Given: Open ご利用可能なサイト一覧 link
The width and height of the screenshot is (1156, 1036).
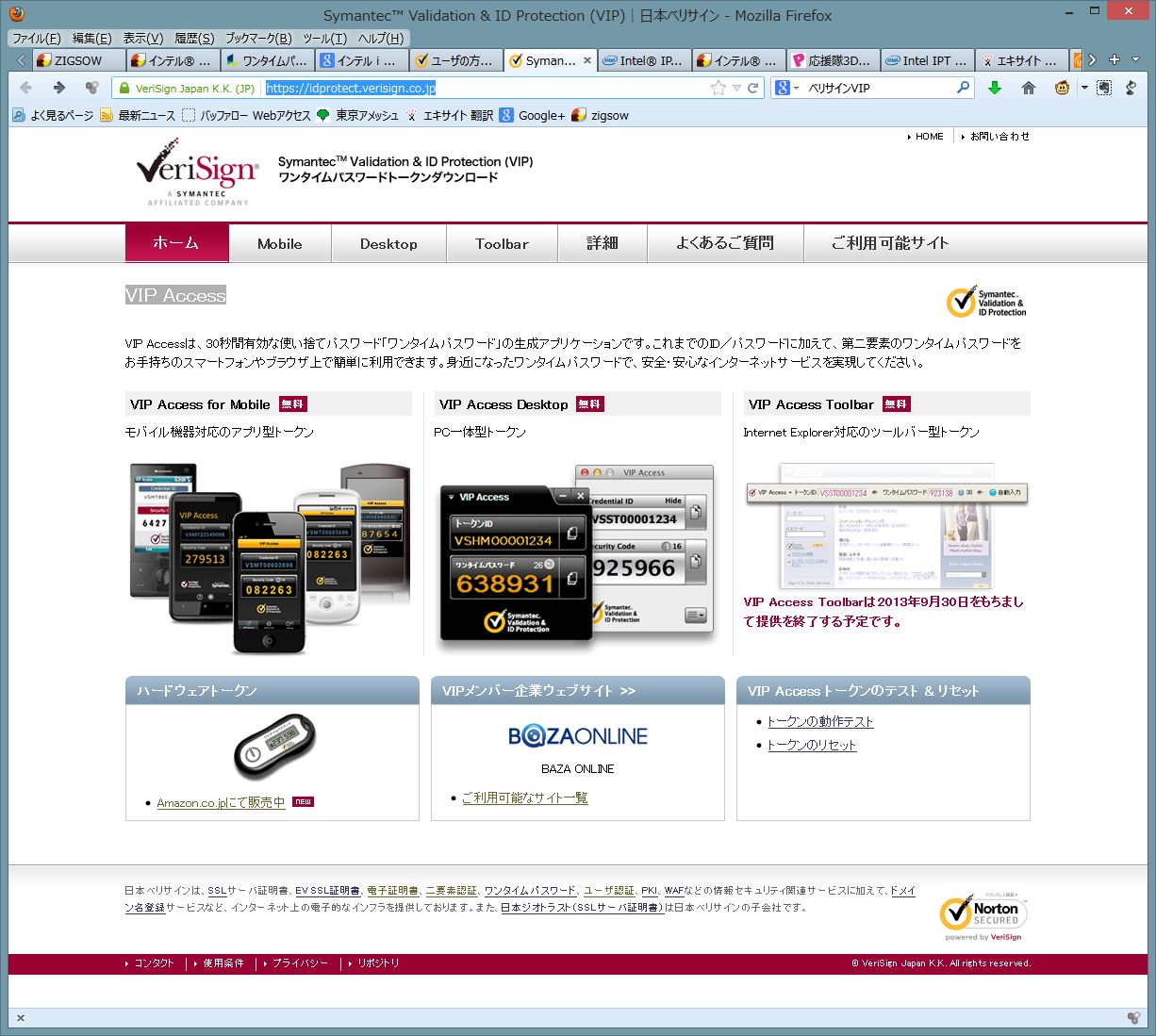Looking at the screenshot, I should coord(525,798).
